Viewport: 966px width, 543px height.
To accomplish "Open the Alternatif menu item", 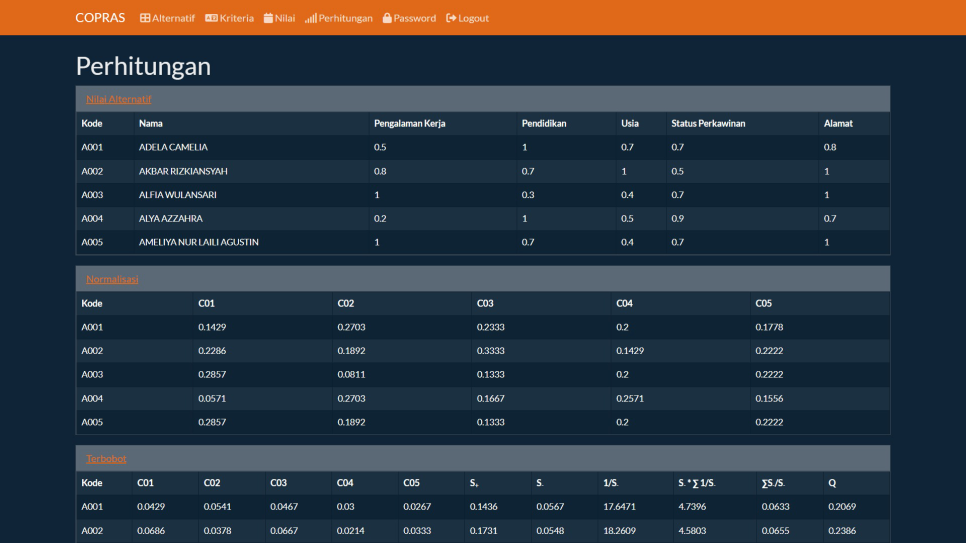I will point(168,18).
